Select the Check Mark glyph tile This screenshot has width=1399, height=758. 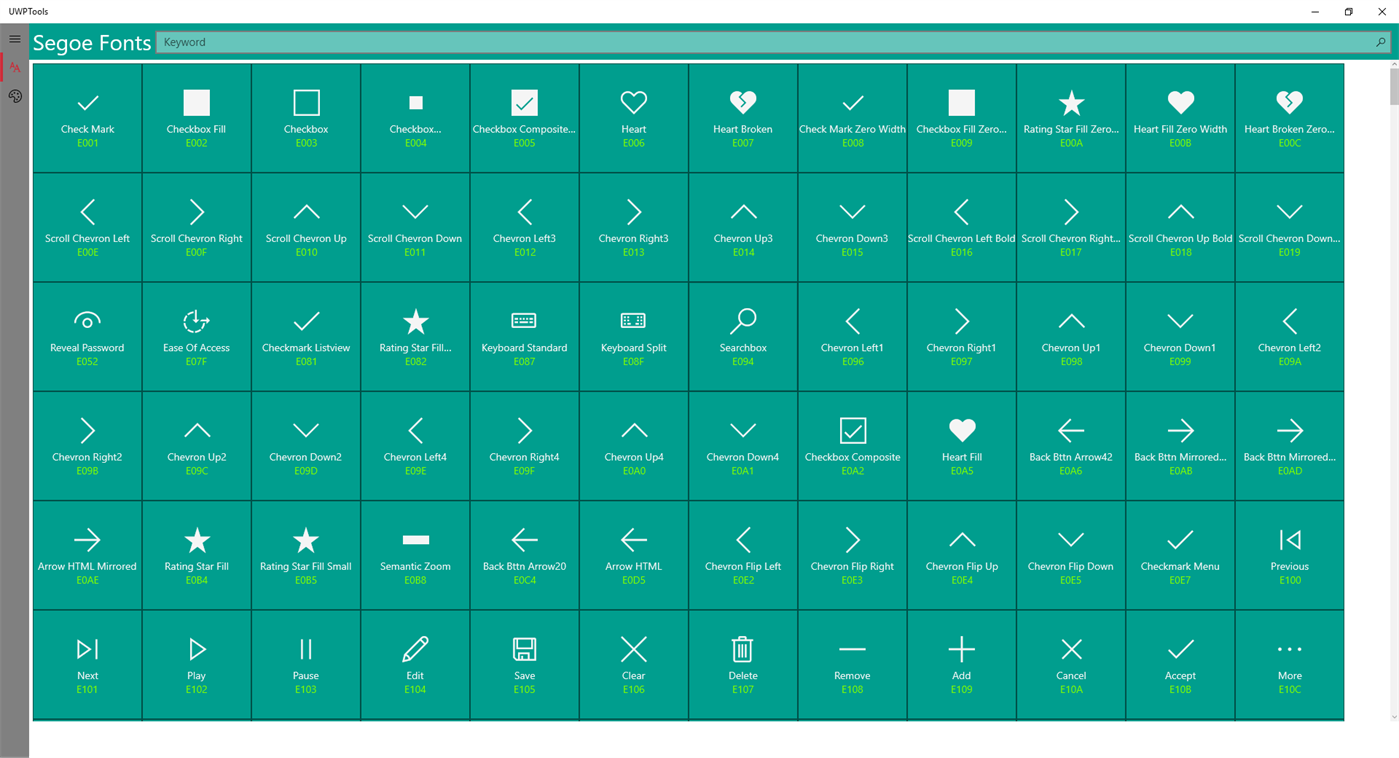(x=87, y=117)
